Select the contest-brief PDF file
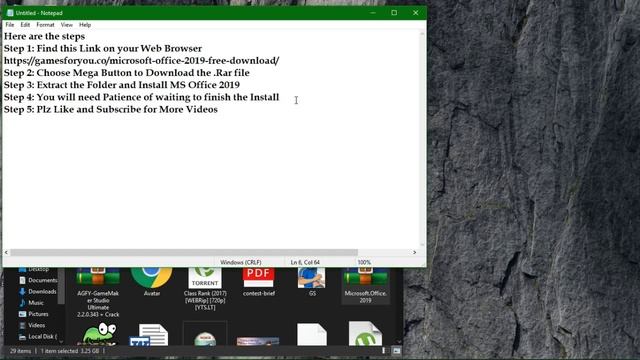 259,282
